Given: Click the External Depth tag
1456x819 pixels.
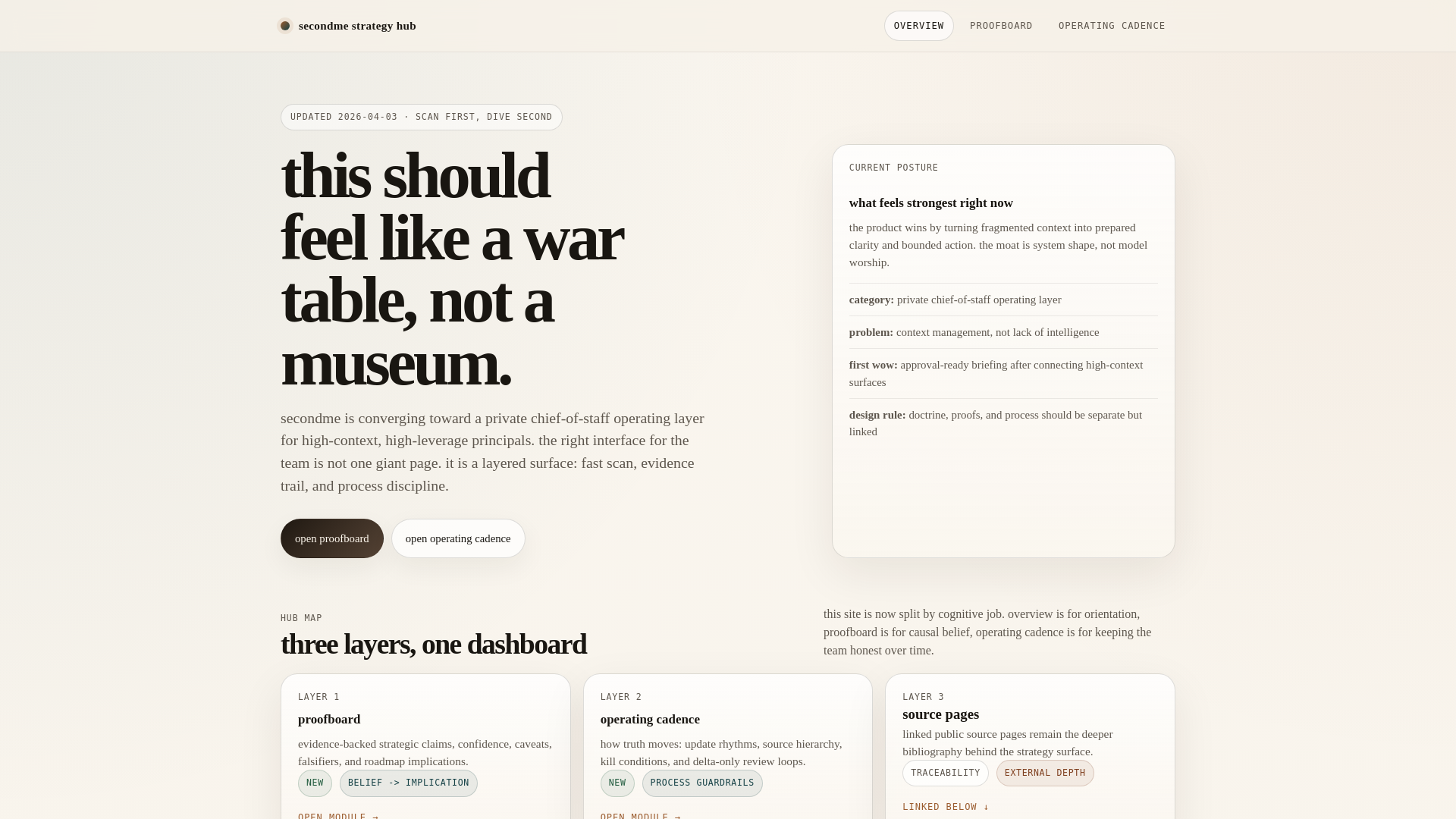Looking at the screenshot, I should (1044, 773).
